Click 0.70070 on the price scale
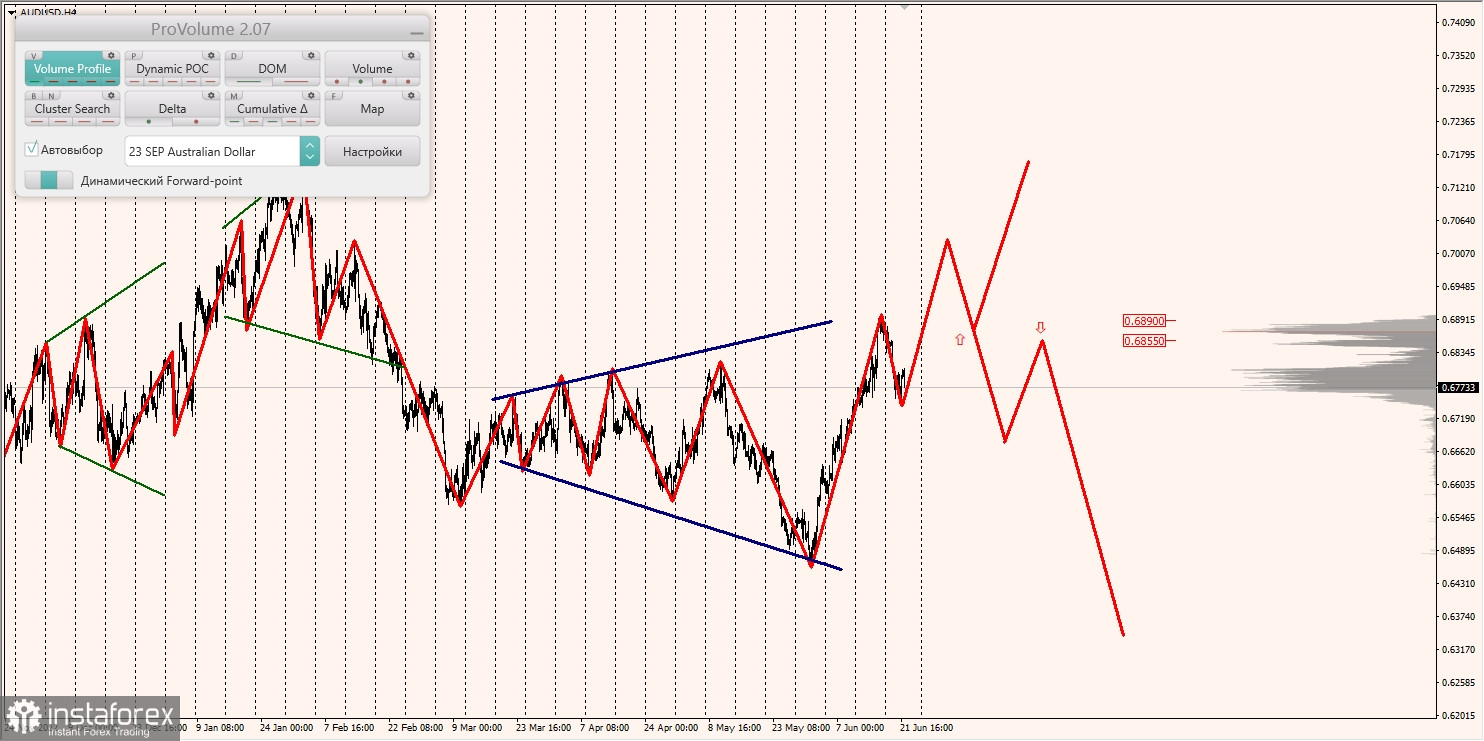This screenshot has height=741, width=1484. (1460, 253)
